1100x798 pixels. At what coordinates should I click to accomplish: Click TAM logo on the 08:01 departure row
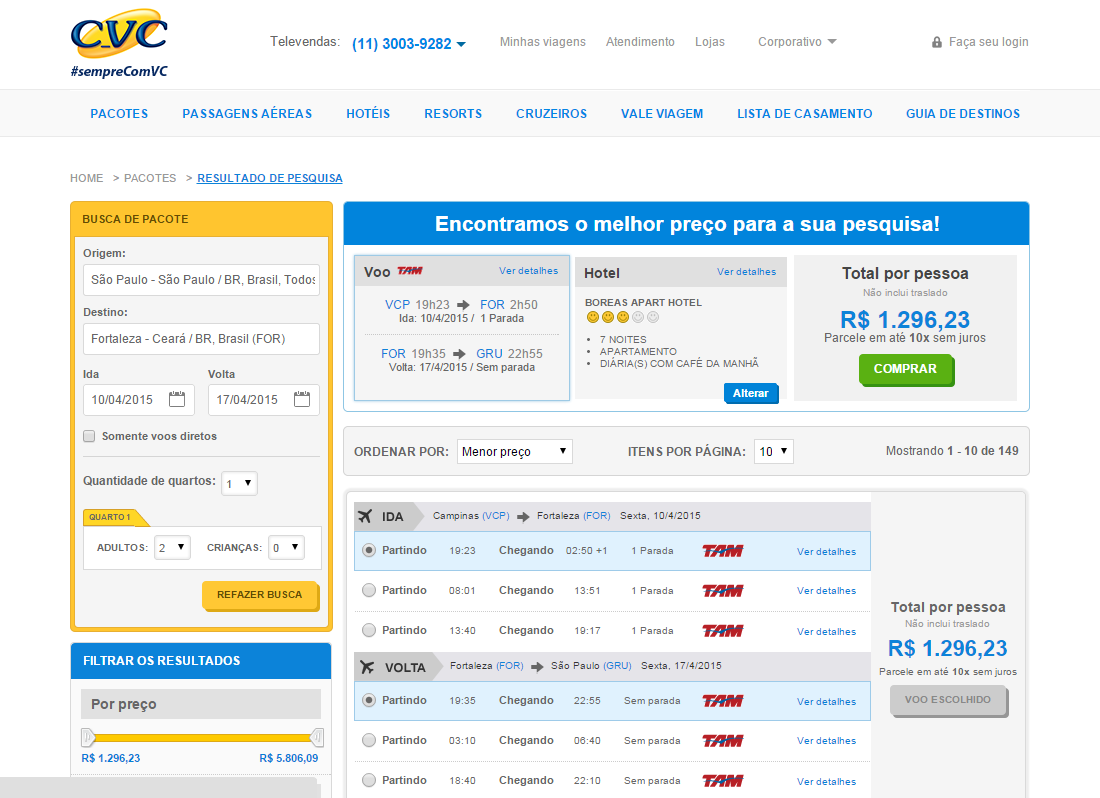point(723,591)
